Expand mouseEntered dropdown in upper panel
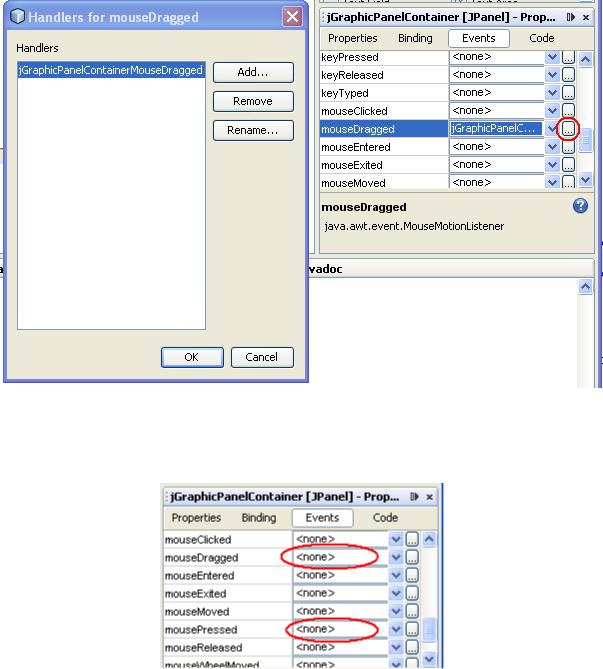 click(552, 147)
